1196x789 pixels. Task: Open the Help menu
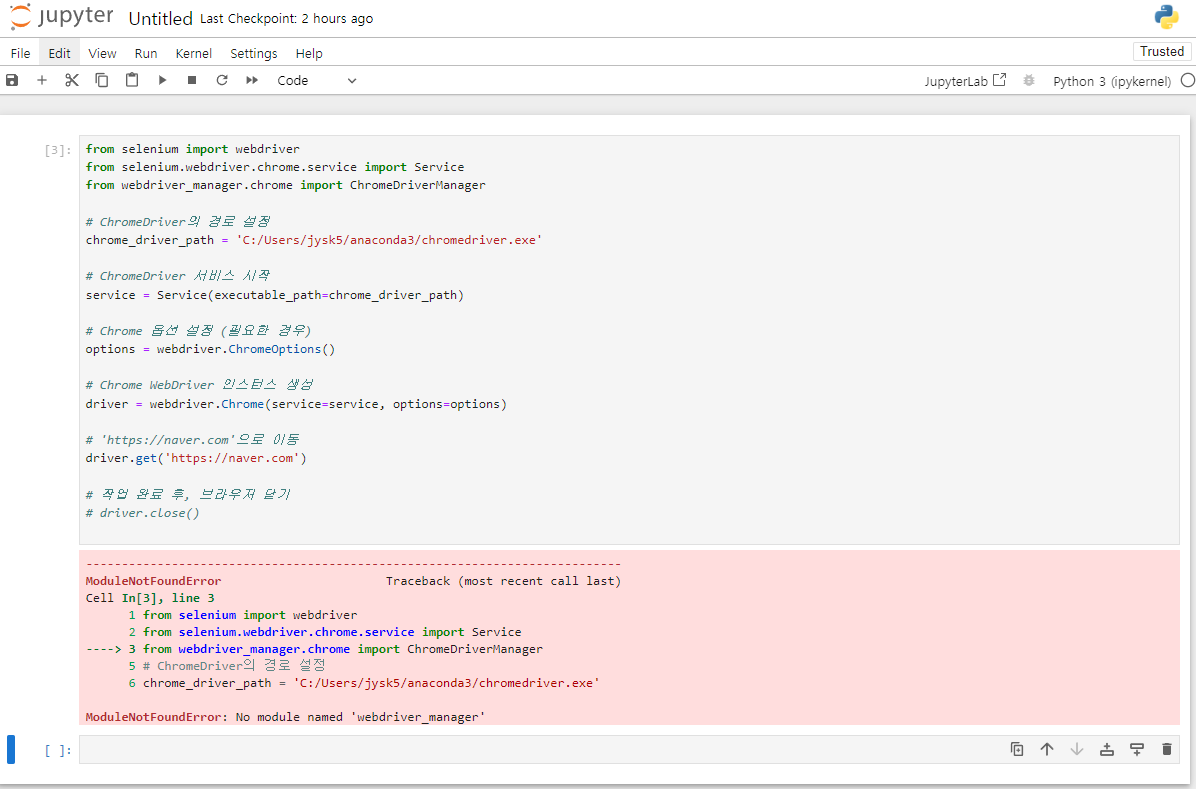pyautogui.click(x=309, y=53)
